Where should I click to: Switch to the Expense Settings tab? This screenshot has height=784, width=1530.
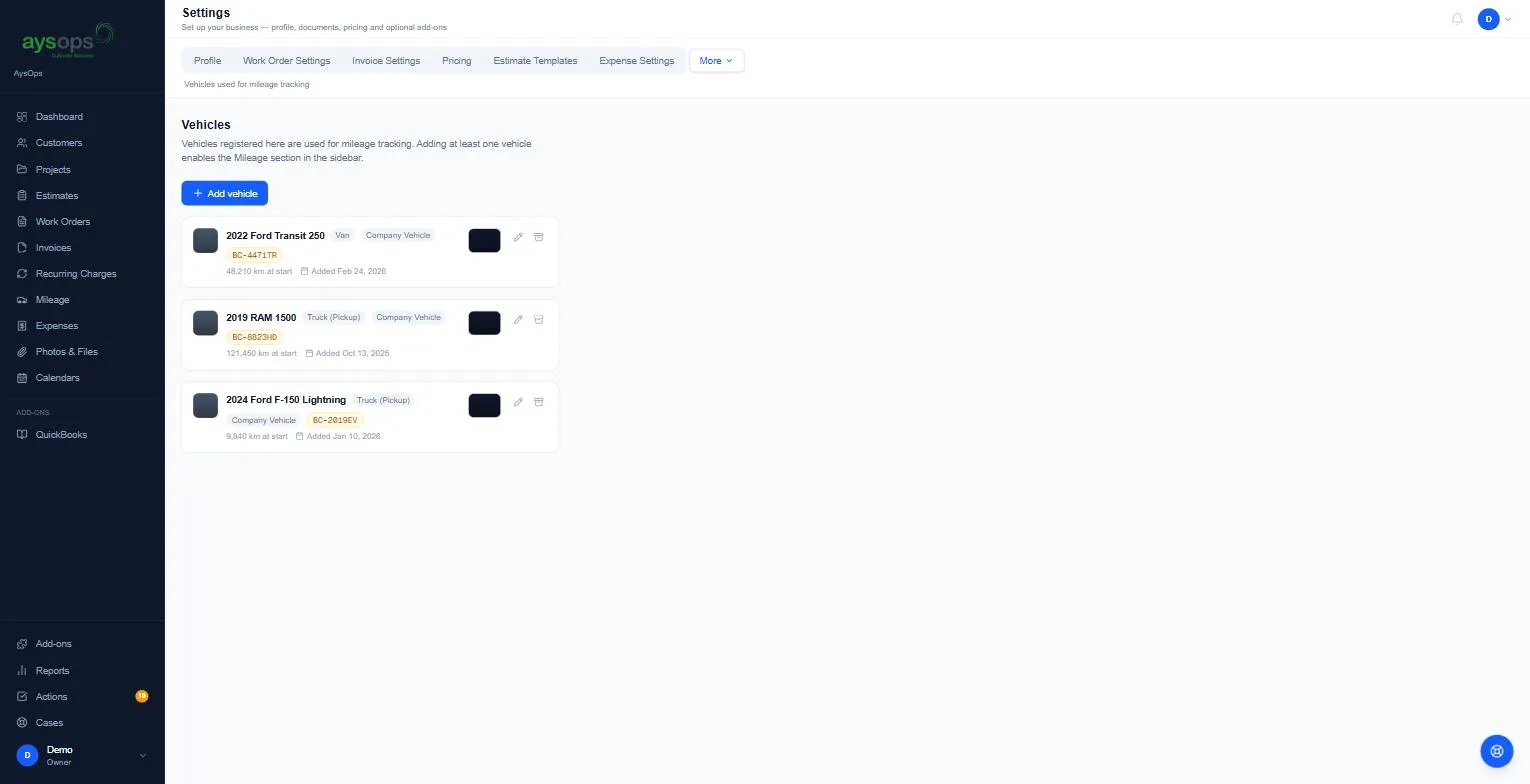click(636, 61)
